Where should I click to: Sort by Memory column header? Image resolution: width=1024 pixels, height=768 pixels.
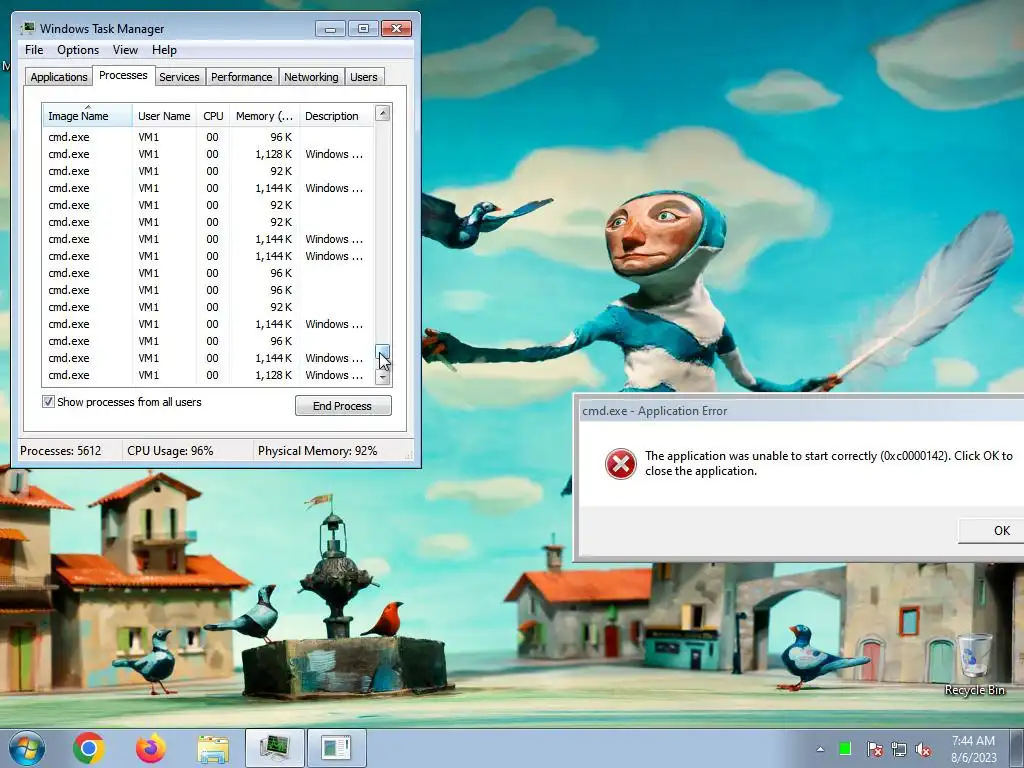[264, 116]
